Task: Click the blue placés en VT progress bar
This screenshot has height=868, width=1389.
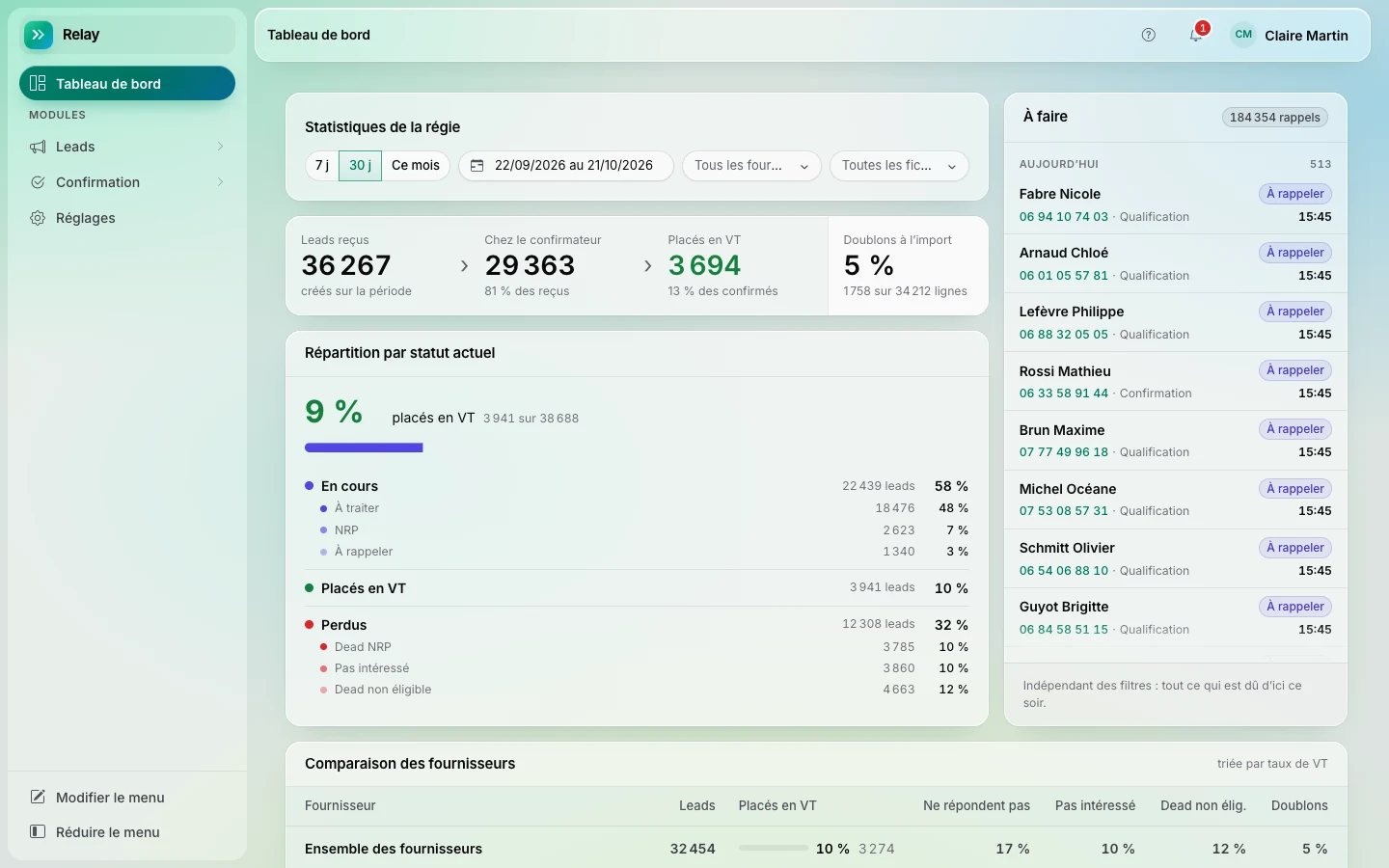Action: (x=364, y=448)
